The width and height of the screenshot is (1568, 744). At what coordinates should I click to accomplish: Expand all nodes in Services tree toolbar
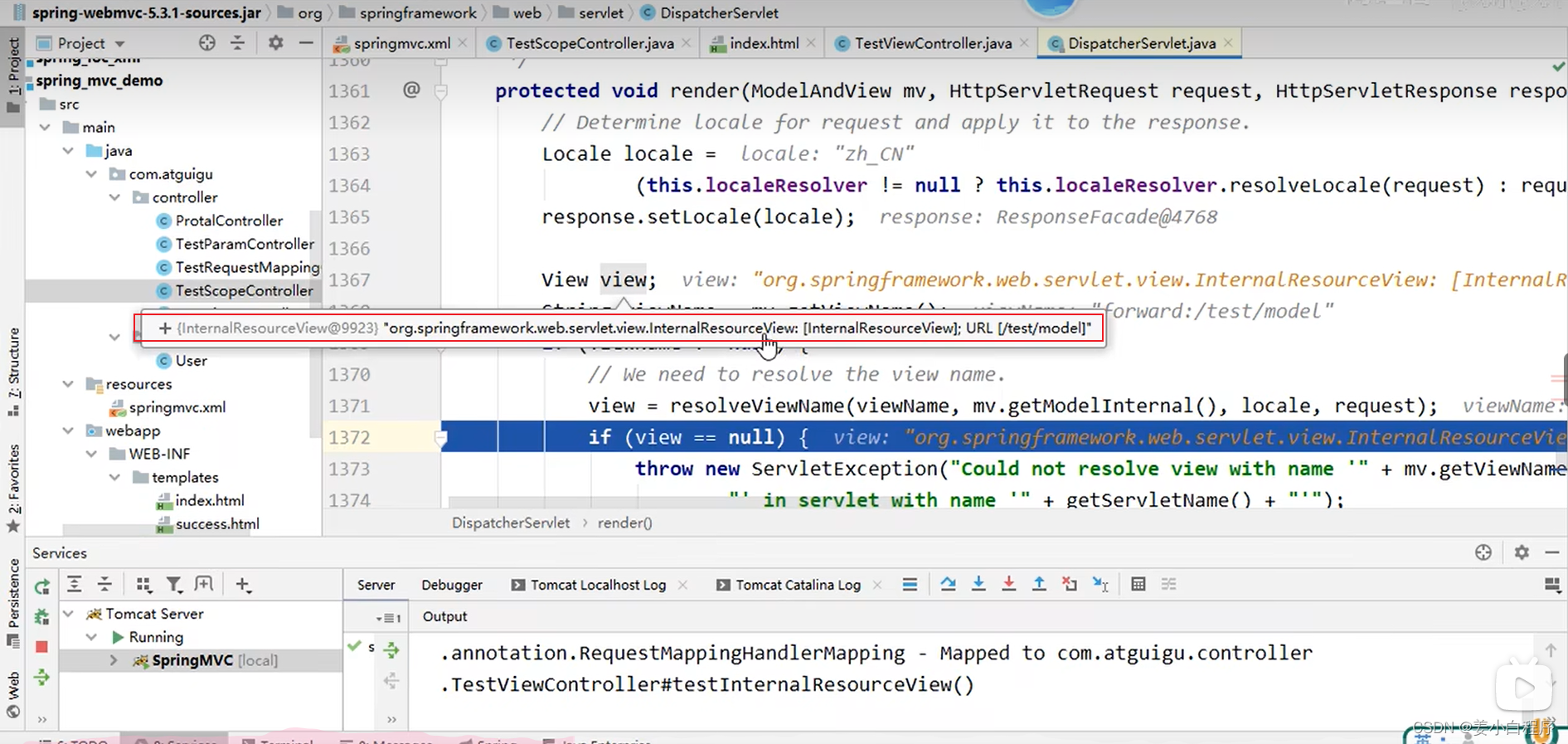point(74,585)
